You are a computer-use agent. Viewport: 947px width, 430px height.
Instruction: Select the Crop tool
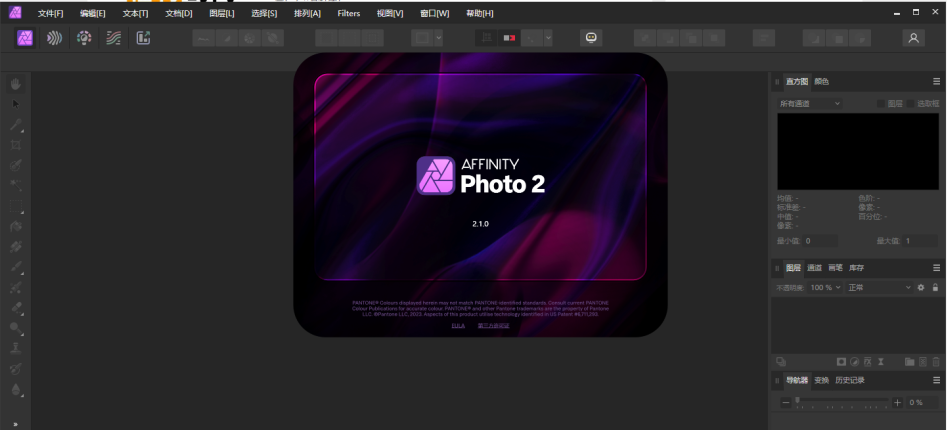click(x=16, y=145)
